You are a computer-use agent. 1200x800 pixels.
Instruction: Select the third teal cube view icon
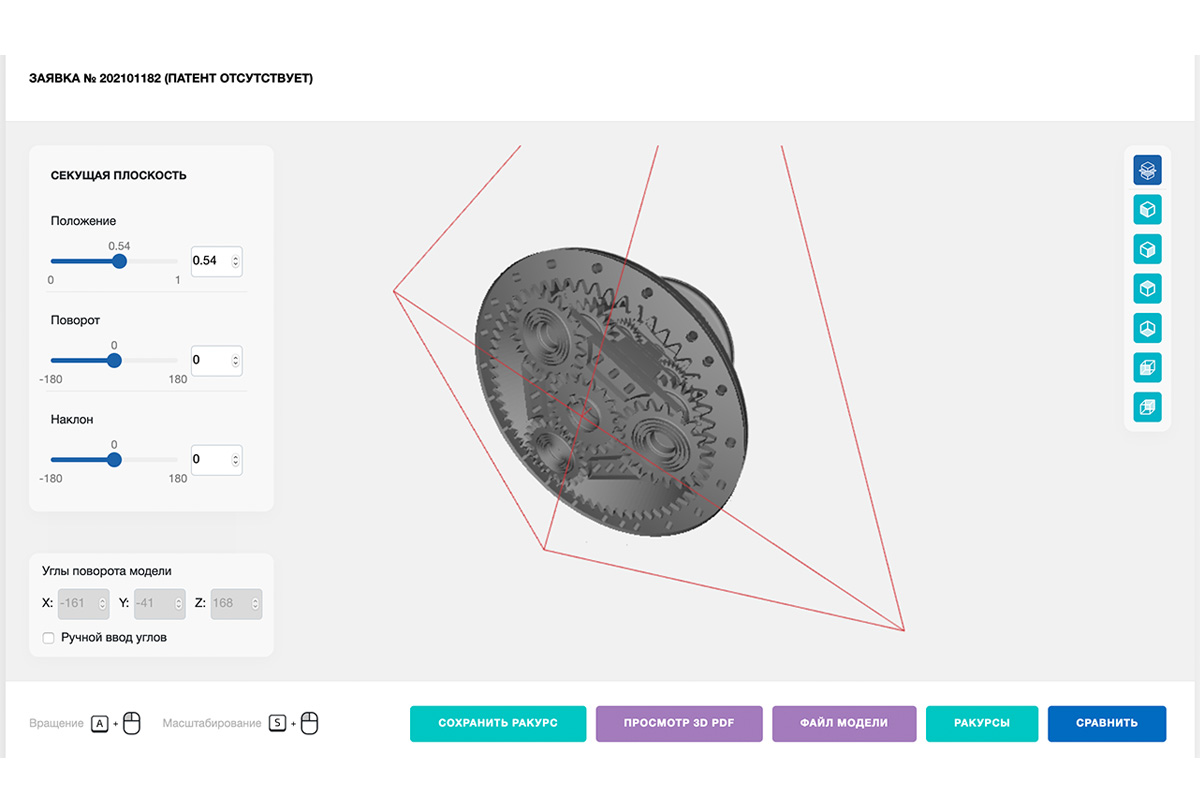1147,289
